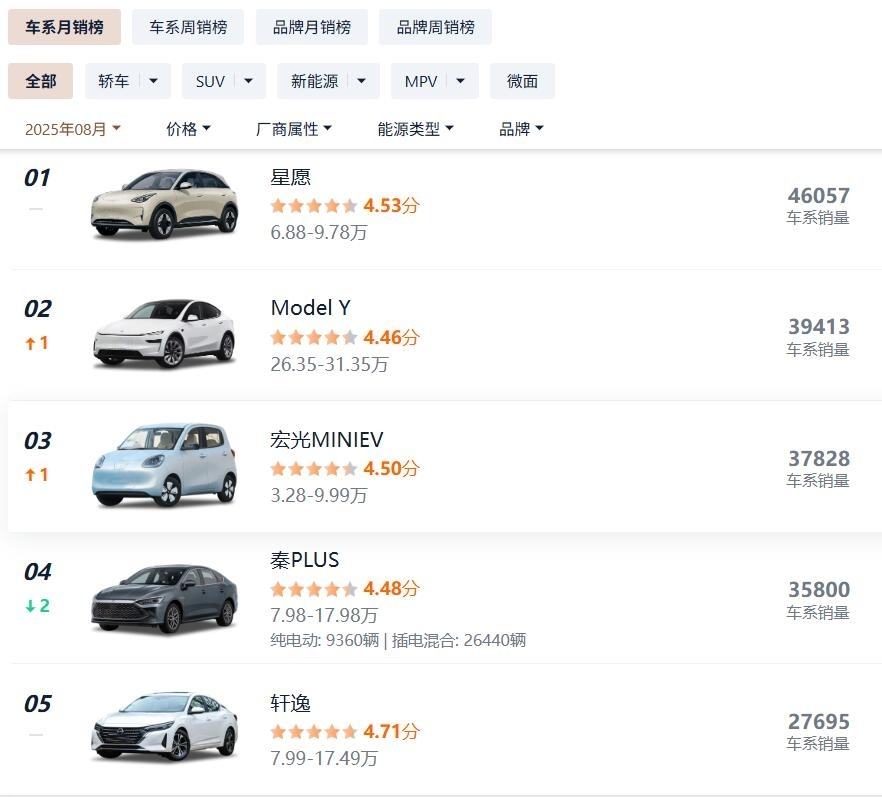
Task: Click the 轩逸 car thumbnail
Action: (x=164, y=727)
